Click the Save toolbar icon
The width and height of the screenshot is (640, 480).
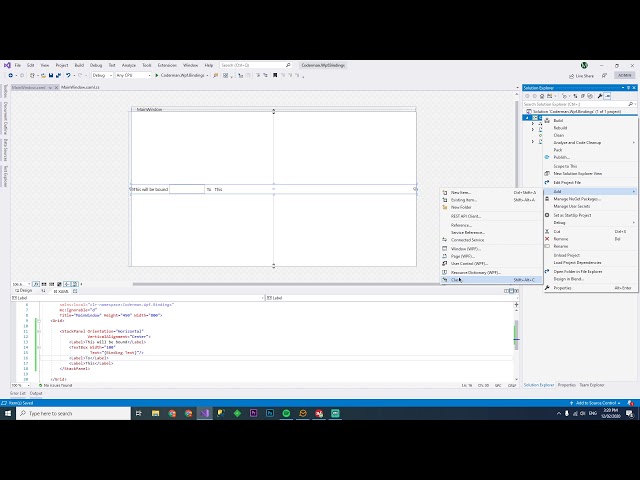click(x=51, y=76)
